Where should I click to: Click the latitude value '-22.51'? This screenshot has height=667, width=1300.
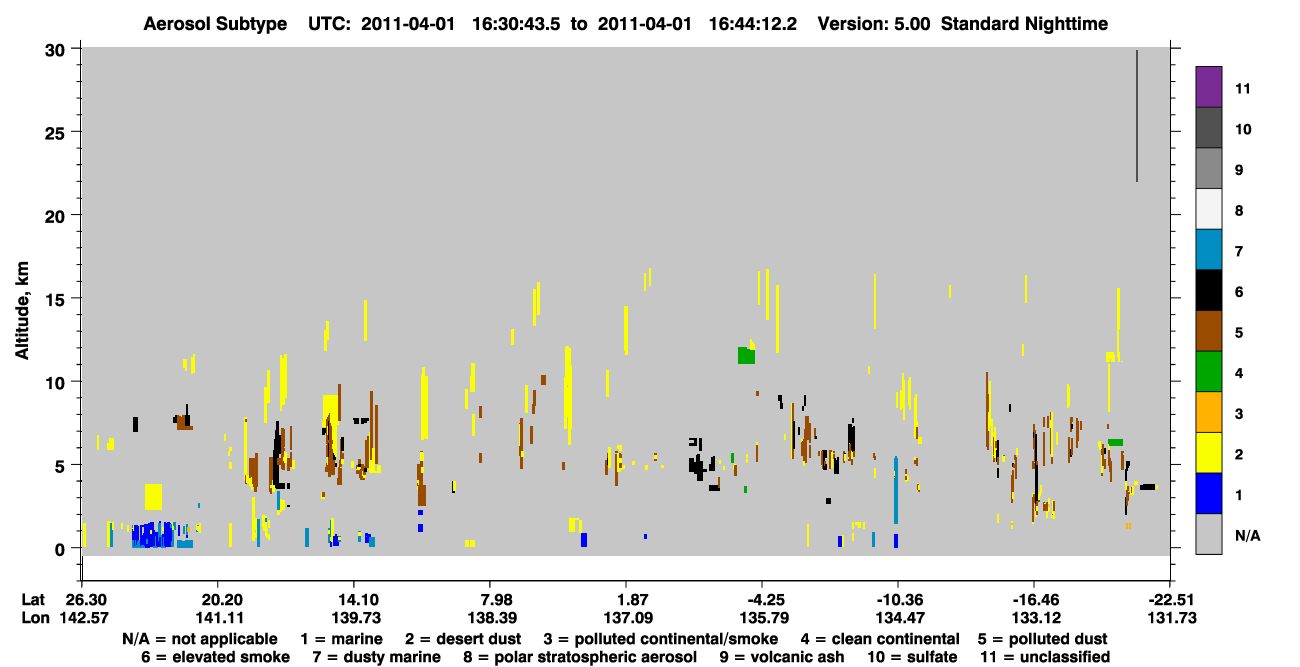click(1171, 599)
